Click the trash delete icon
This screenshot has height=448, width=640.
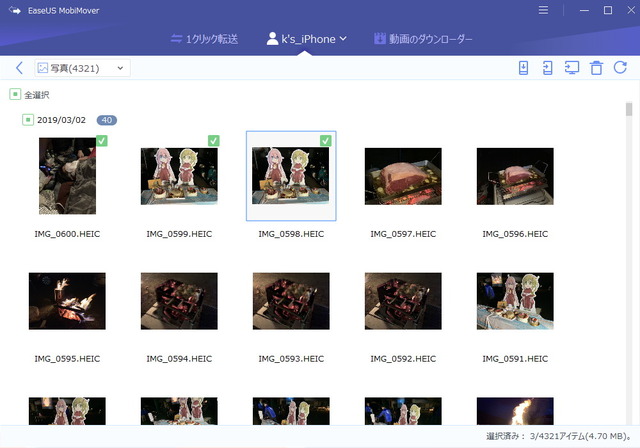tap(596, 68)
